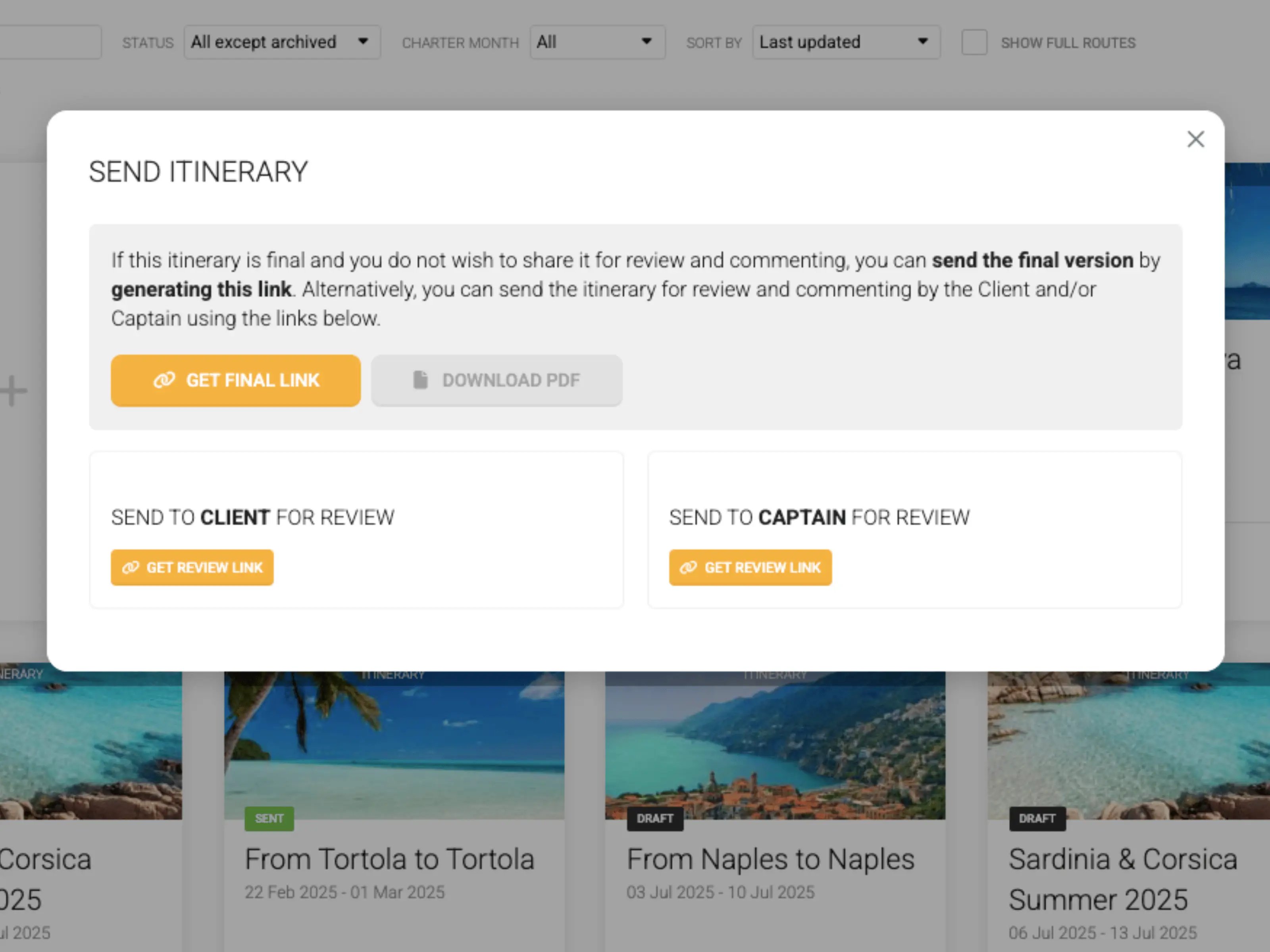Click the From Naples to Naples title
This screenshot has width=1270, height=952.
tap(770, 859)
